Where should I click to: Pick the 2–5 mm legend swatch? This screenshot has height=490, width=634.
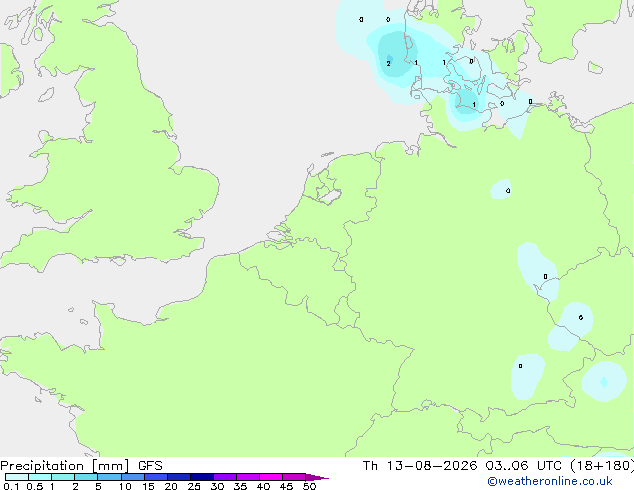tap(86, 477)
